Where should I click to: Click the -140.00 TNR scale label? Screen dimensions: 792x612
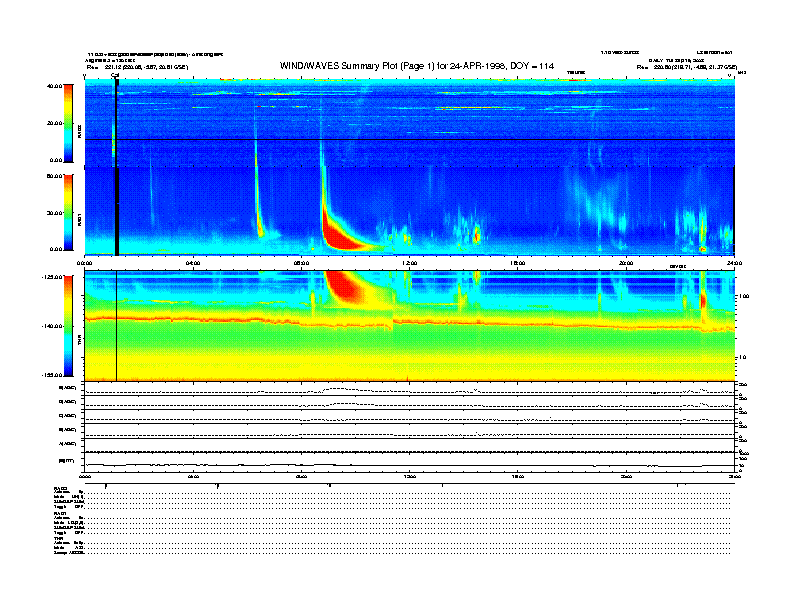[x=52, y=326]
